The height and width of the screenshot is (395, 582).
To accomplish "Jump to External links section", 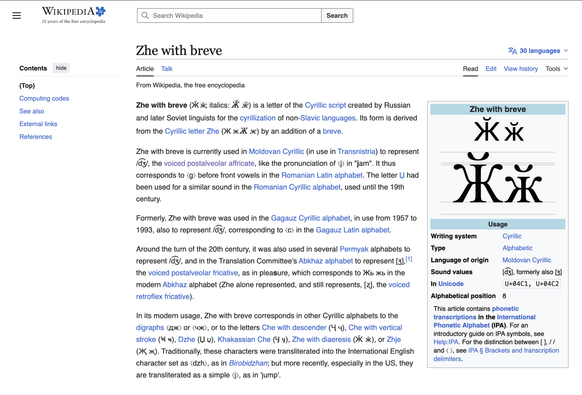I will pos(38,124).
